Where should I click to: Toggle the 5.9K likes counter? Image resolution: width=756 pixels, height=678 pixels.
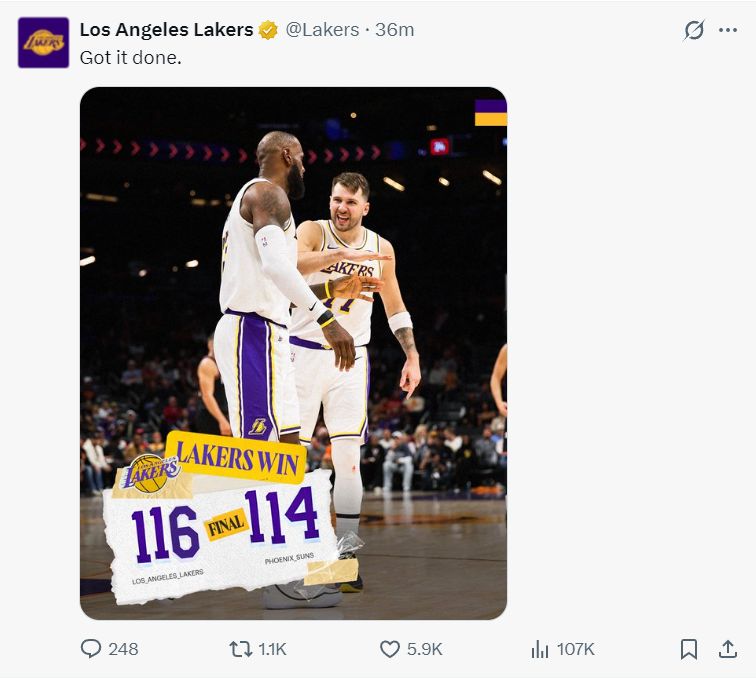pyautogui.click(x=424, y=649)
